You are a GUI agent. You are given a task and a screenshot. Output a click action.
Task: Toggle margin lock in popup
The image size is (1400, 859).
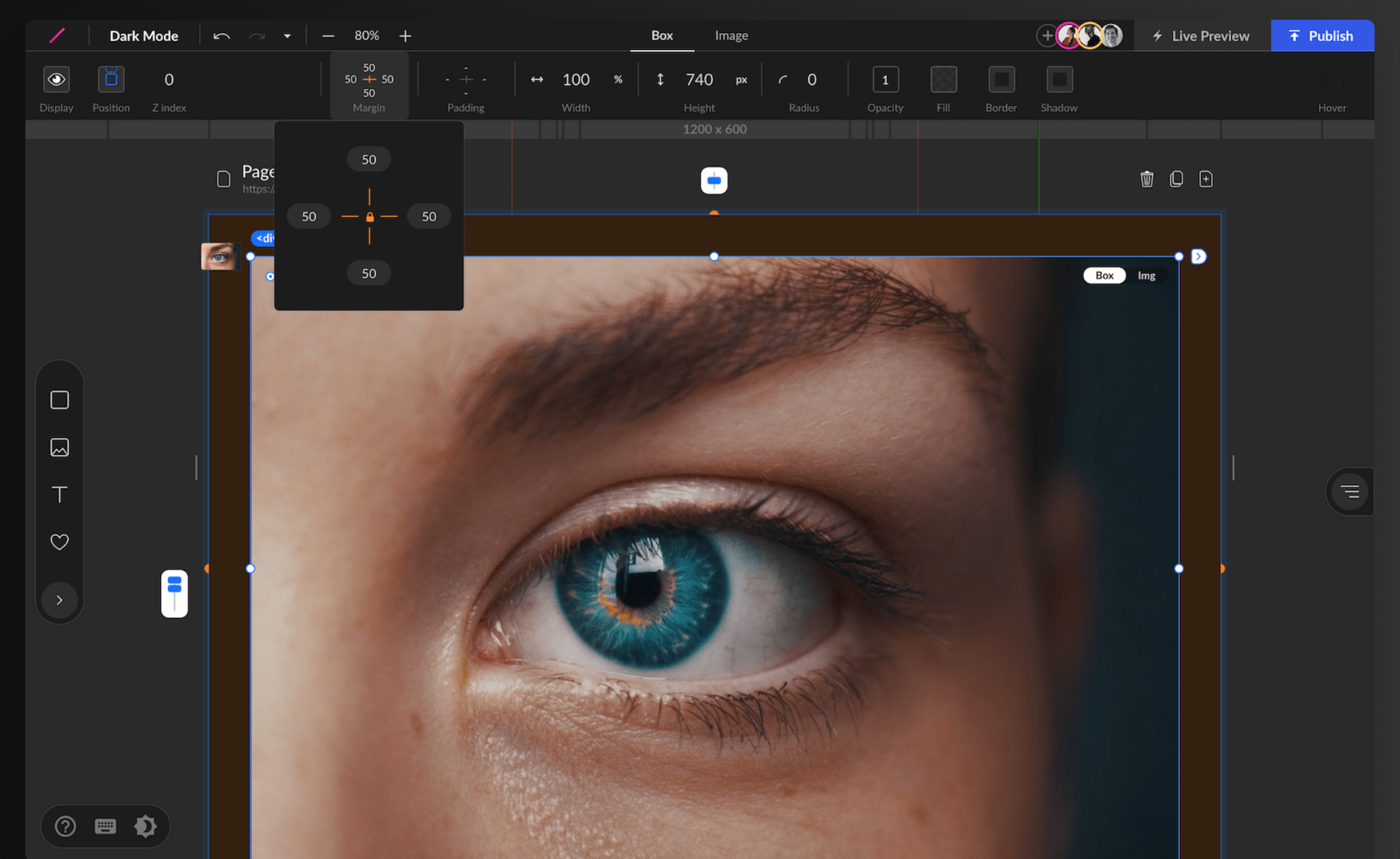pyautogui.click(x=369, y=217)
